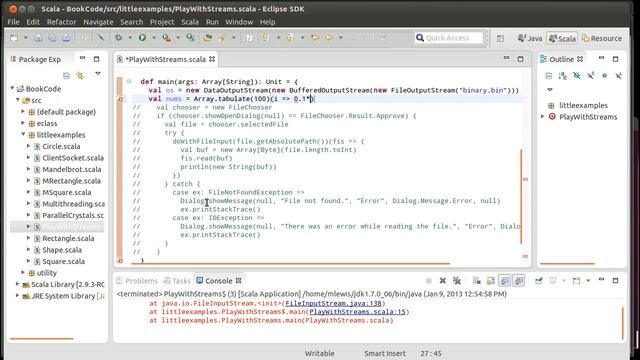
Task: Switch to the Resource perspective
Action: pyautogui.click(x=602, y=38)
